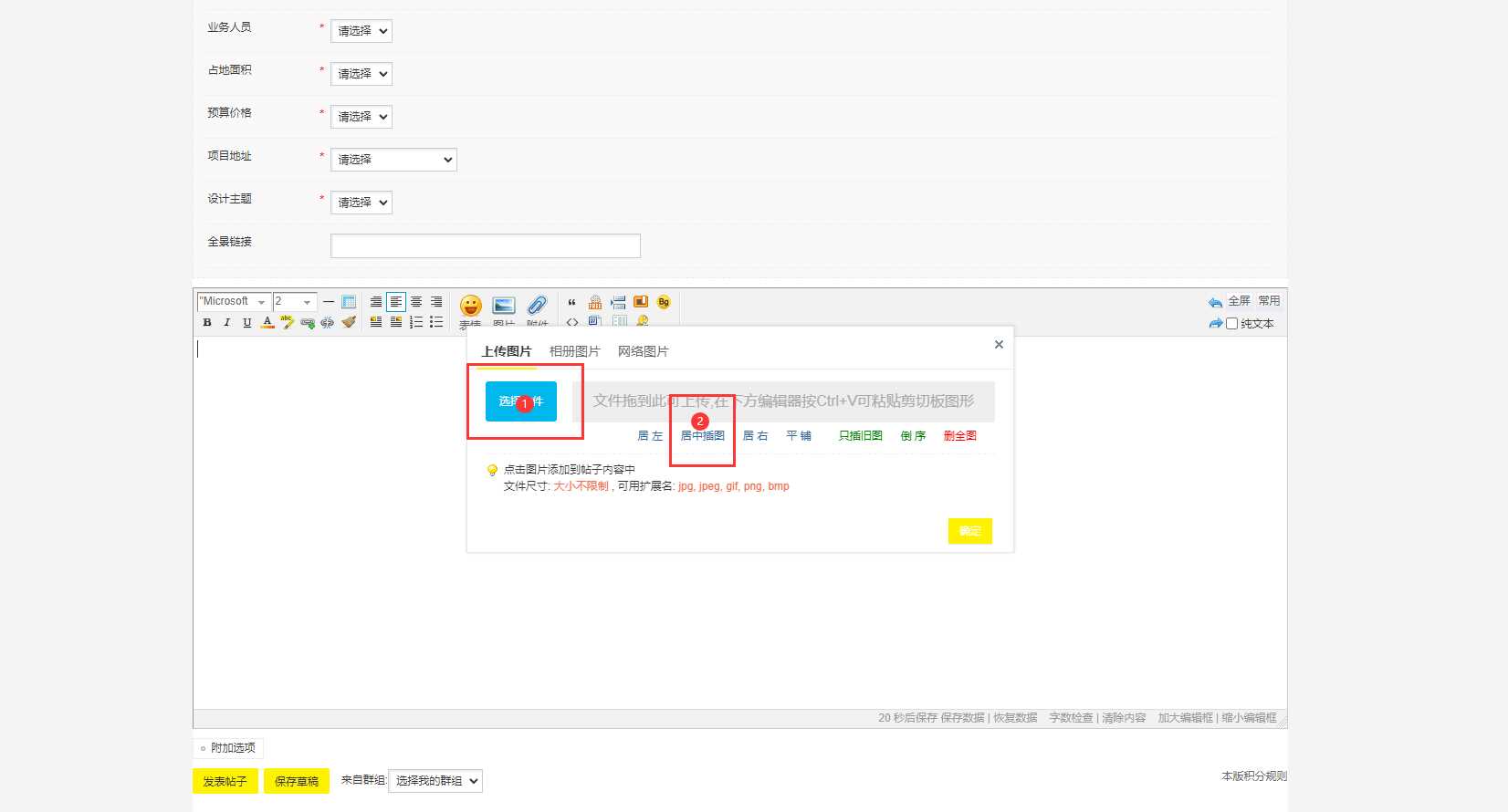This screenshot has height=812, width=1508.
Task: Switch to the 上传图片 tab
Action: [x=507, y=351]
